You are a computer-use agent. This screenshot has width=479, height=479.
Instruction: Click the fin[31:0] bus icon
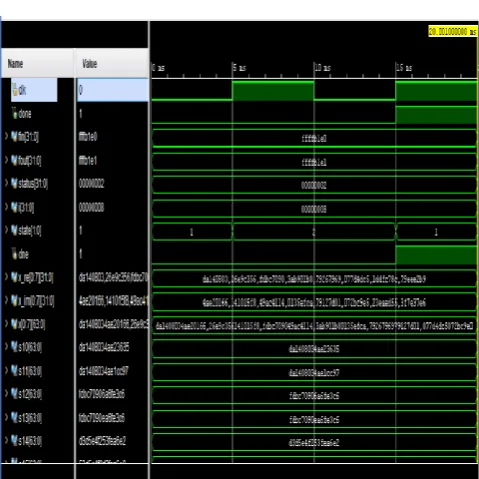pyautogui.click(x=14, y=137)
